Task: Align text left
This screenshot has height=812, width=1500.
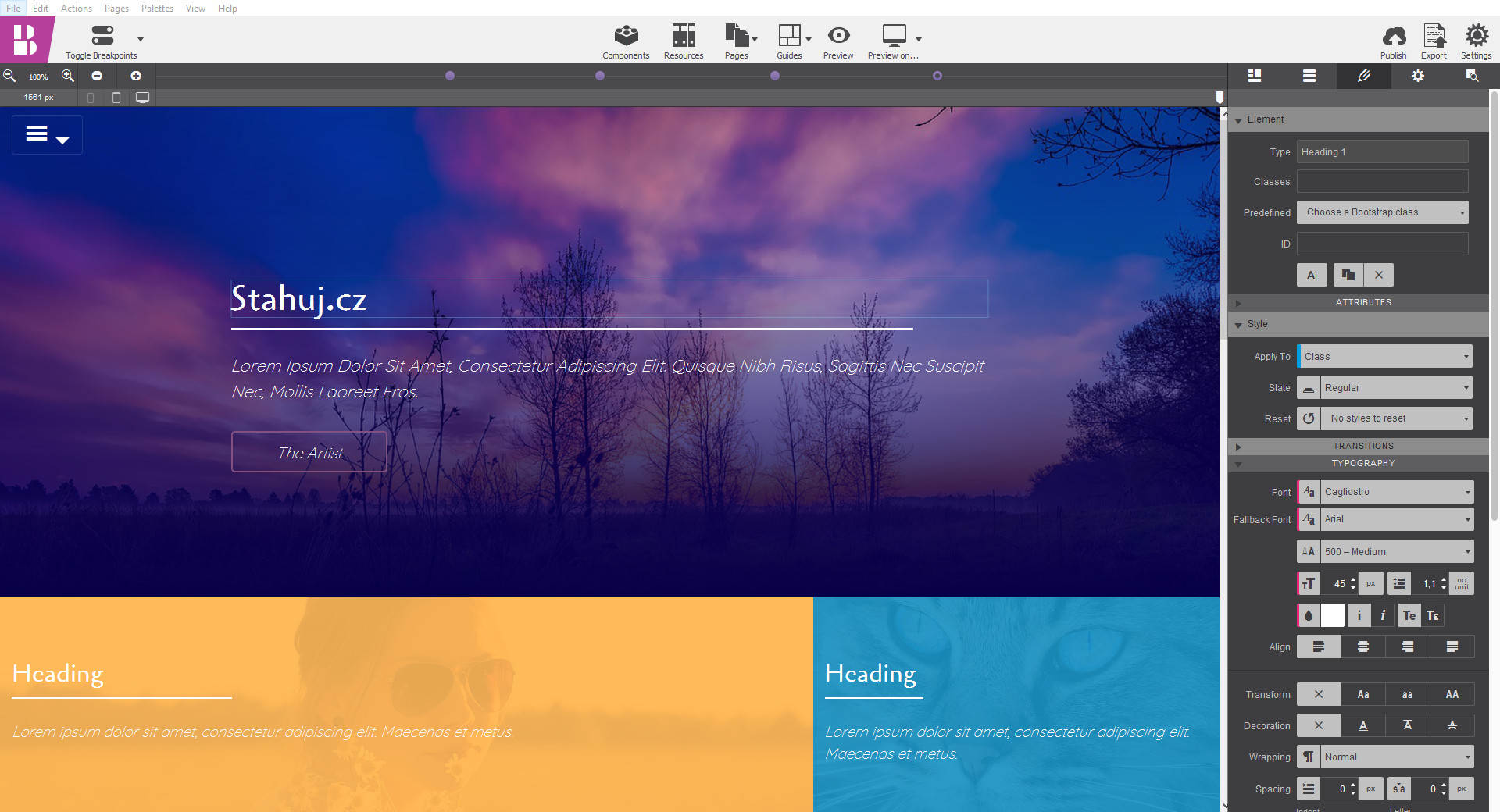Action: point(1319,646)
